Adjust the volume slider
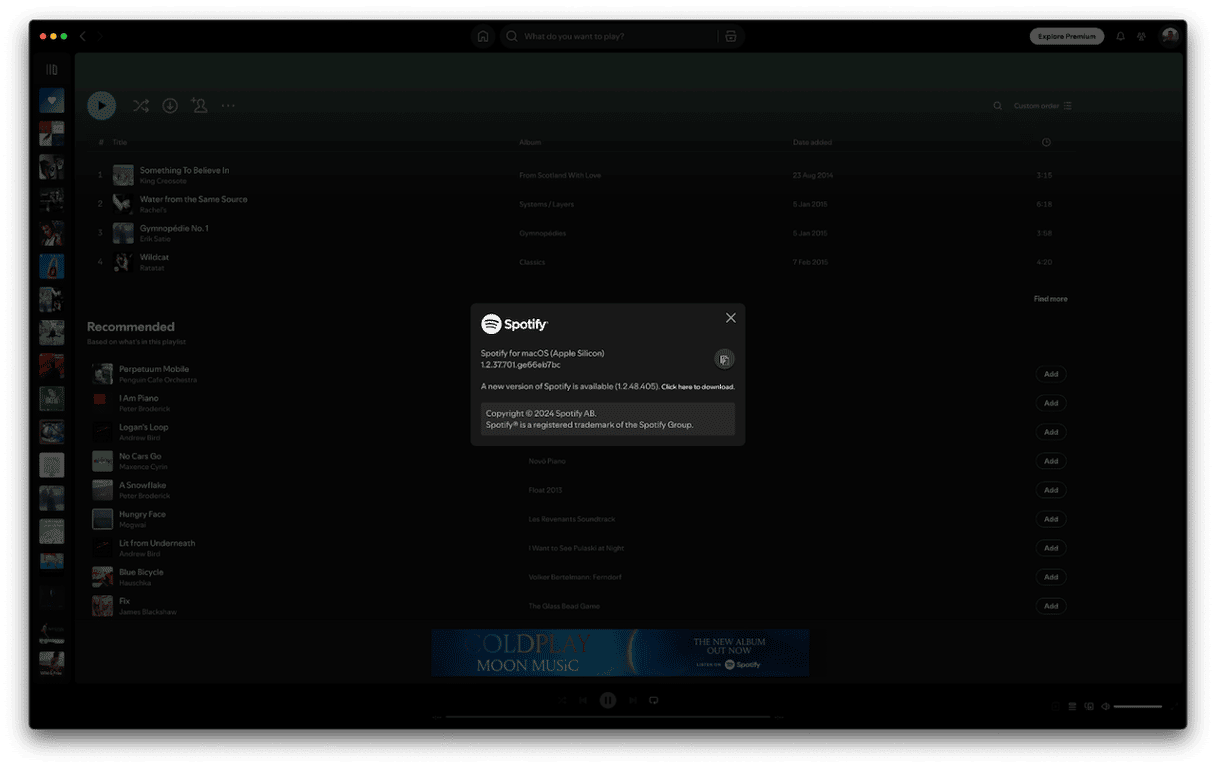Screen dimensions: 1216x768 (x=1138, y=706)
